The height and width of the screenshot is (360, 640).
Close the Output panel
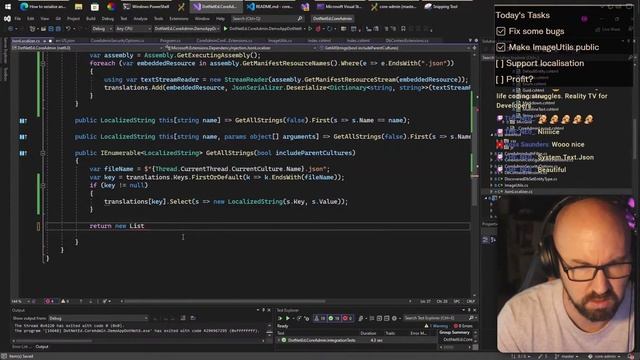pyautogui.click(x=269, y=310)
